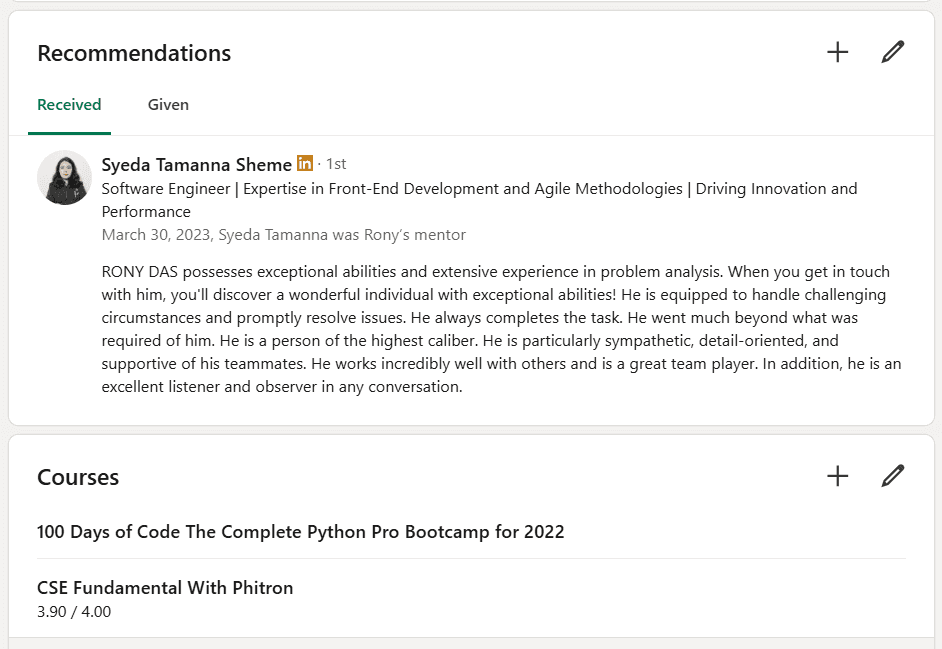Click the Recommendations section heading

134,54
